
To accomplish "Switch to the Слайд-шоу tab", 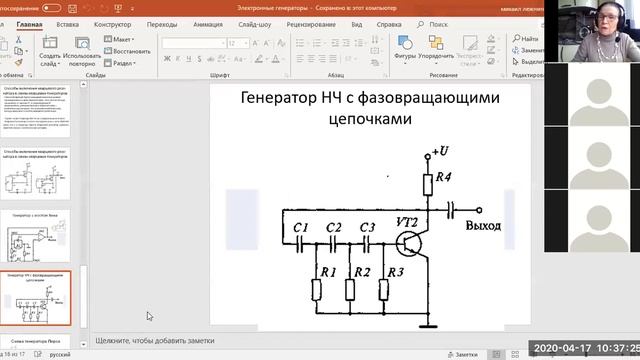I will [x=255, y=24].
